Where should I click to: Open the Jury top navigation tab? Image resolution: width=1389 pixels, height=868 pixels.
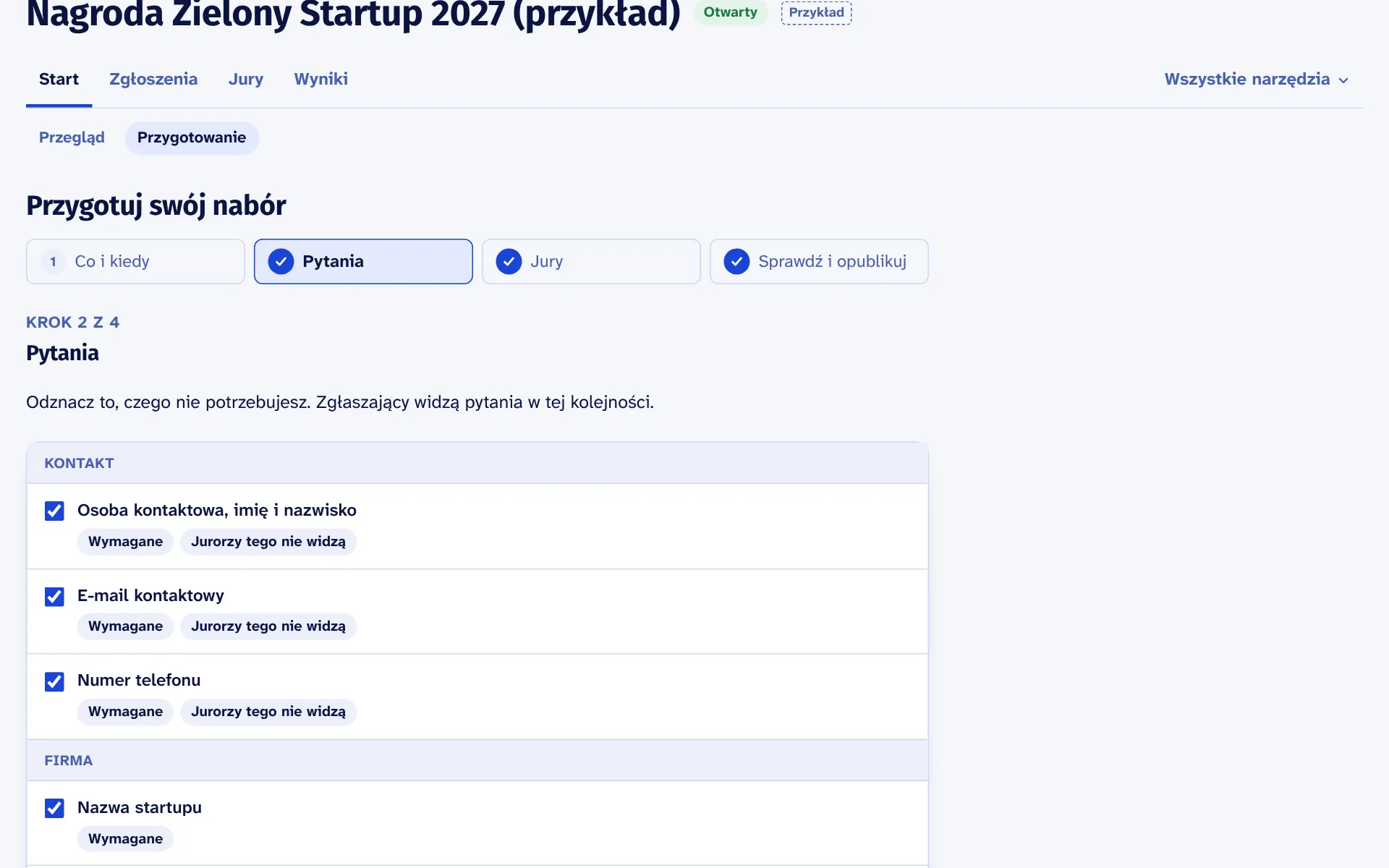[246, 79]
